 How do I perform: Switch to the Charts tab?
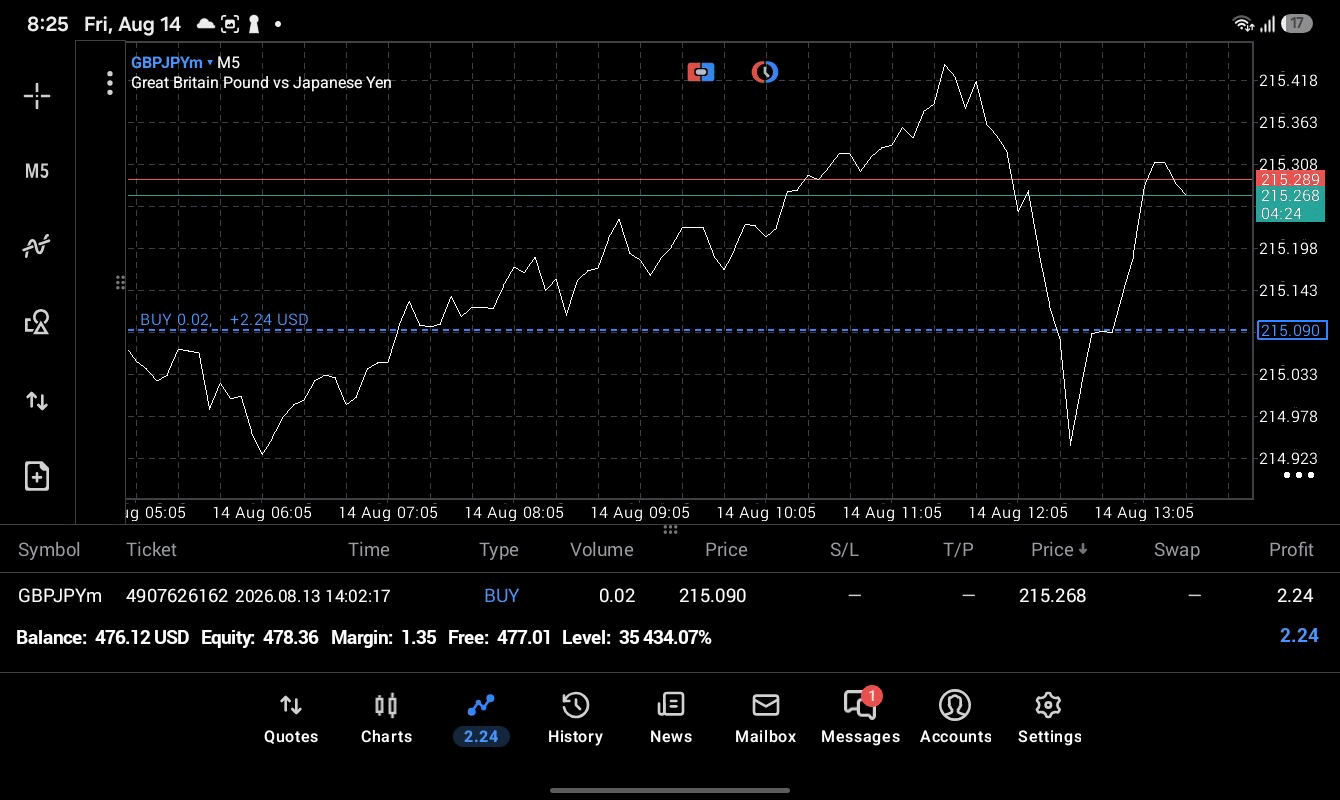coord(386,719)
